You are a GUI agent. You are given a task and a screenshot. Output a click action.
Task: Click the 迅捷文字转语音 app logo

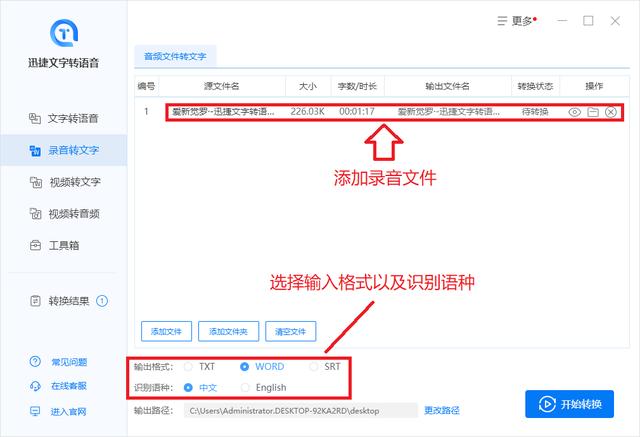pyautogui.click(x=64, y=33)
